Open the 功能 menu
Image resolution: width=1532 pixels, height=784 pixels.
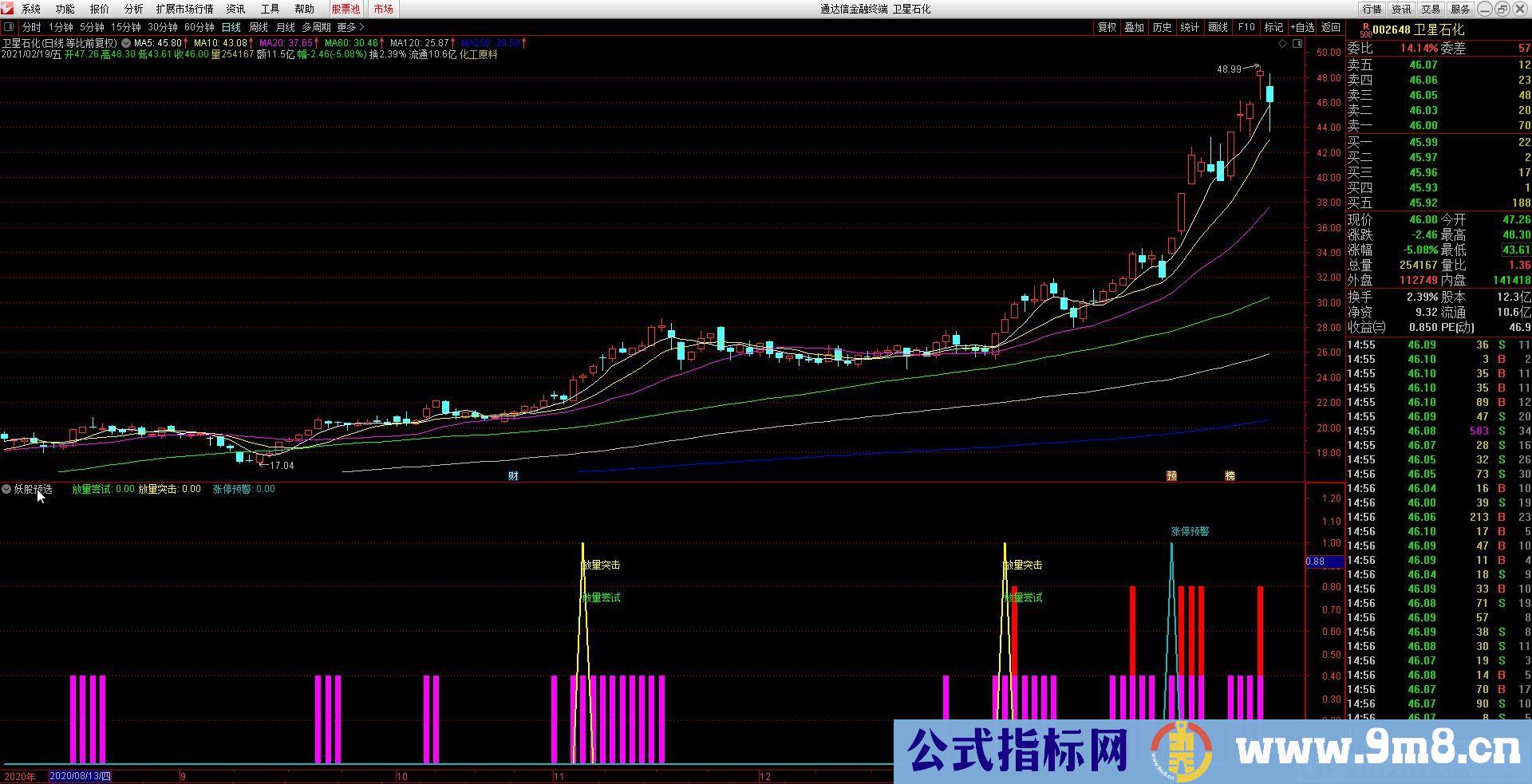click(x=65, y=9)
